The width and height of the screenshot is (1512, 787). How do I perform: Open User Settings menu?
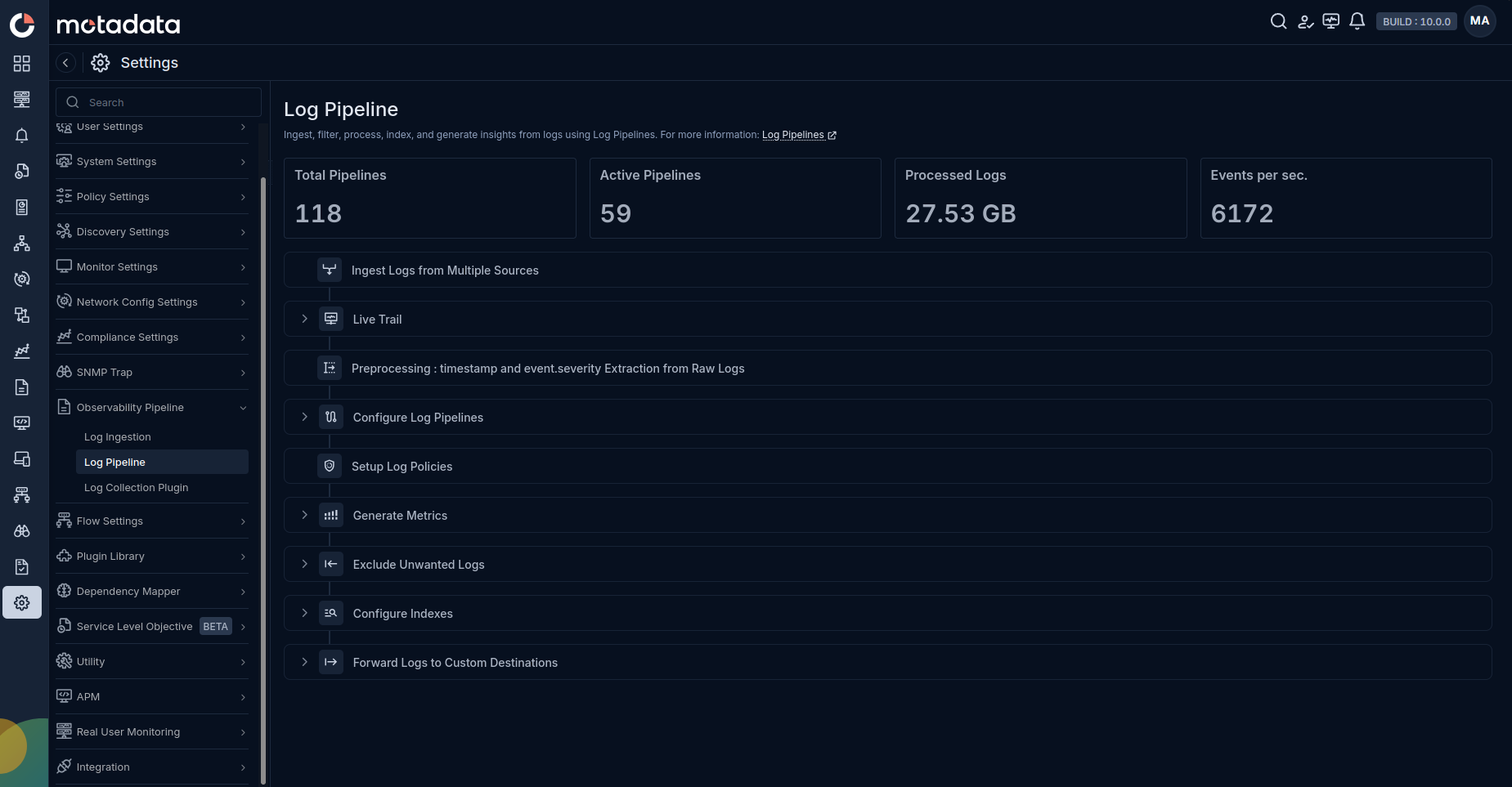(x=152, y=128)
